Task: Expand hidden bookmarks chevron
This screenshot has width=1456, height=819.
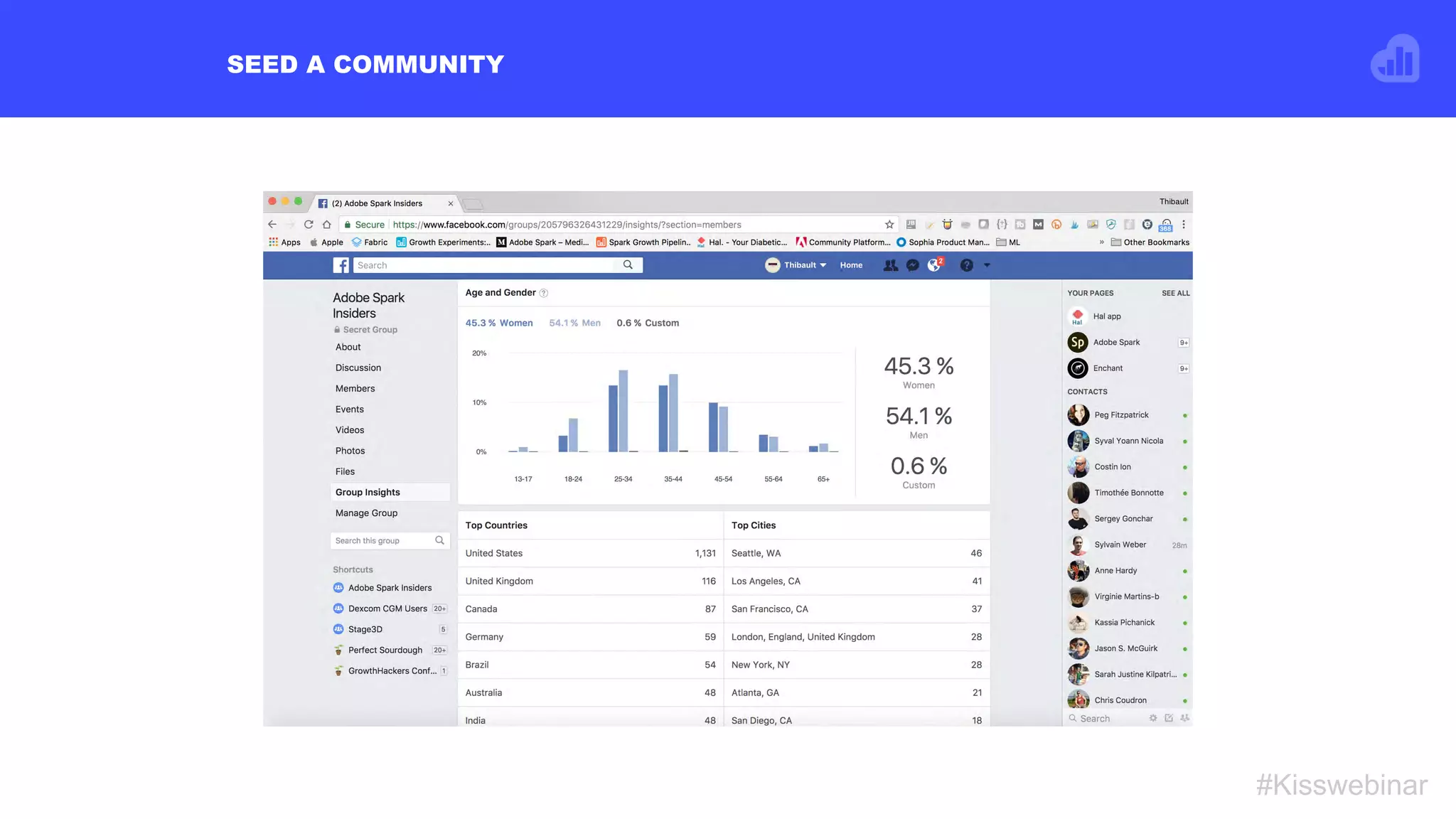Action: 1102,242
